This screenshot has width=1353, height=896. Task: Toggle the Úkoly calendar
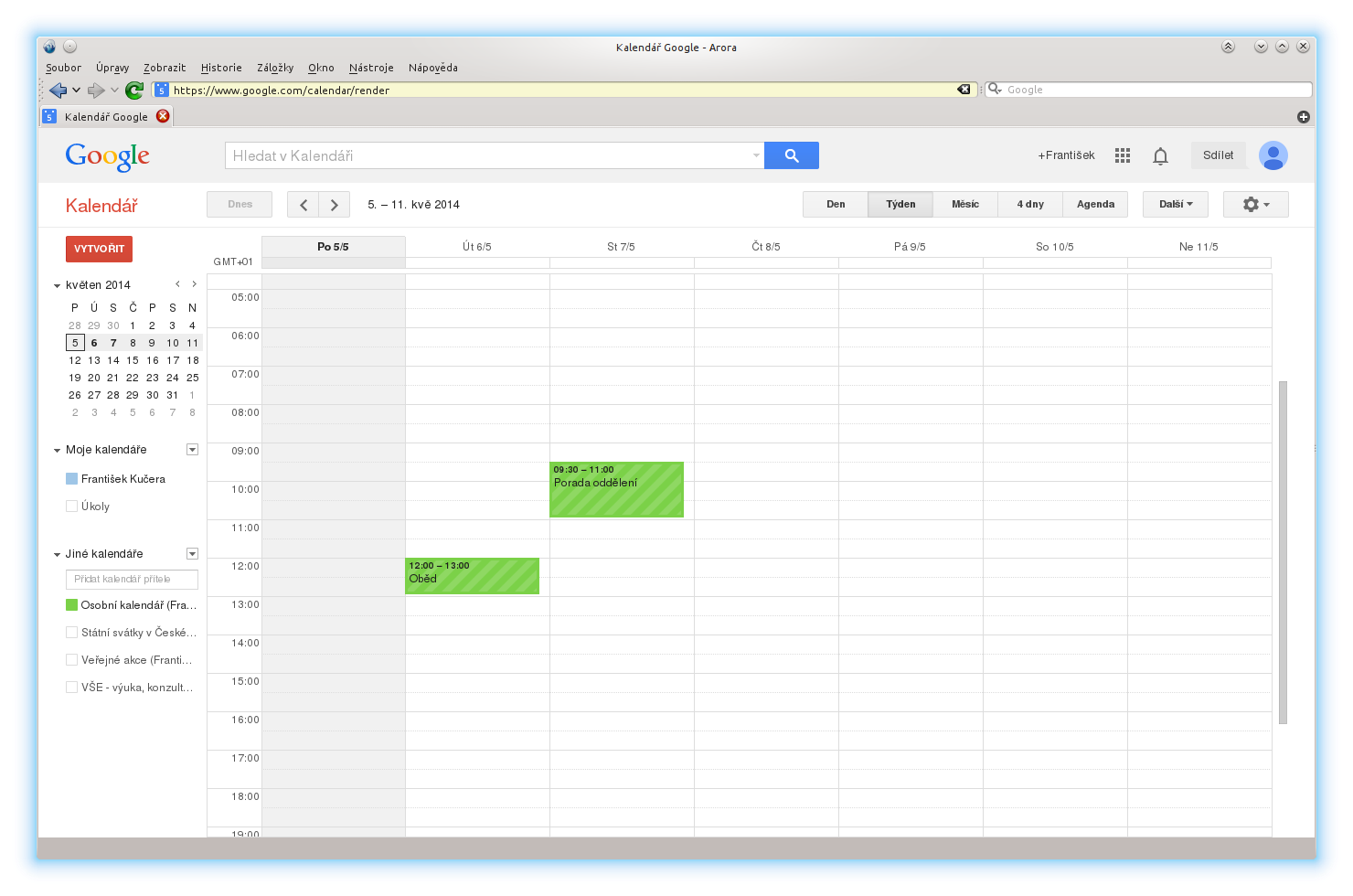click(71, 507)
